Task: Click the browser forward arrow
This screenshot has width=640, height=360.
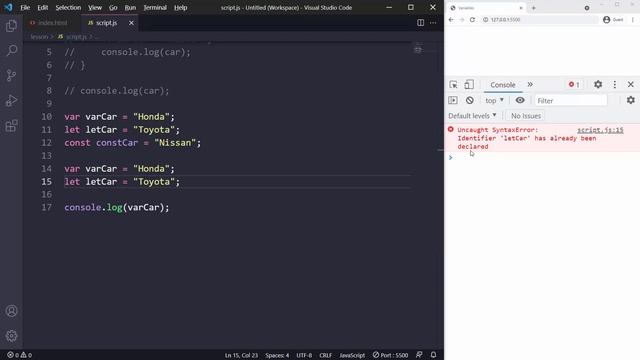Action: (x=462, y=20)
